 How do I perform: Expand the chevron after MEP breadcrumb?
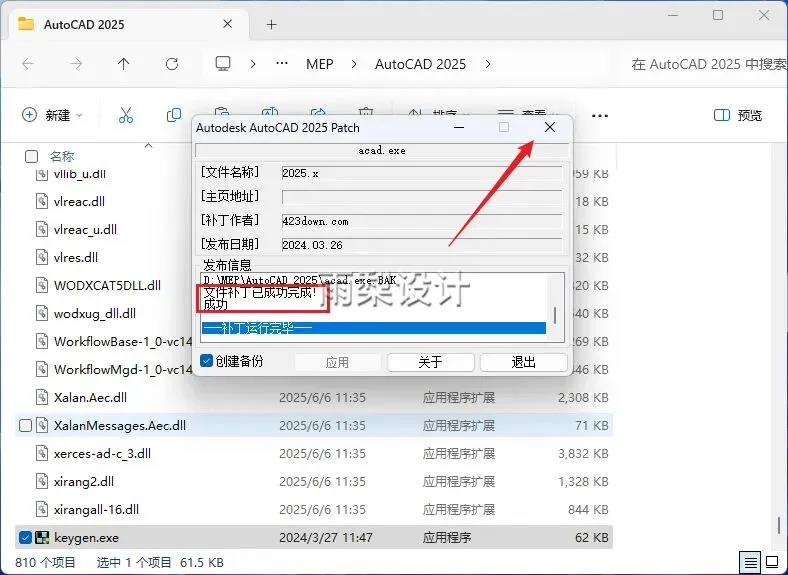pyautogui.click(x=354, y=64)
